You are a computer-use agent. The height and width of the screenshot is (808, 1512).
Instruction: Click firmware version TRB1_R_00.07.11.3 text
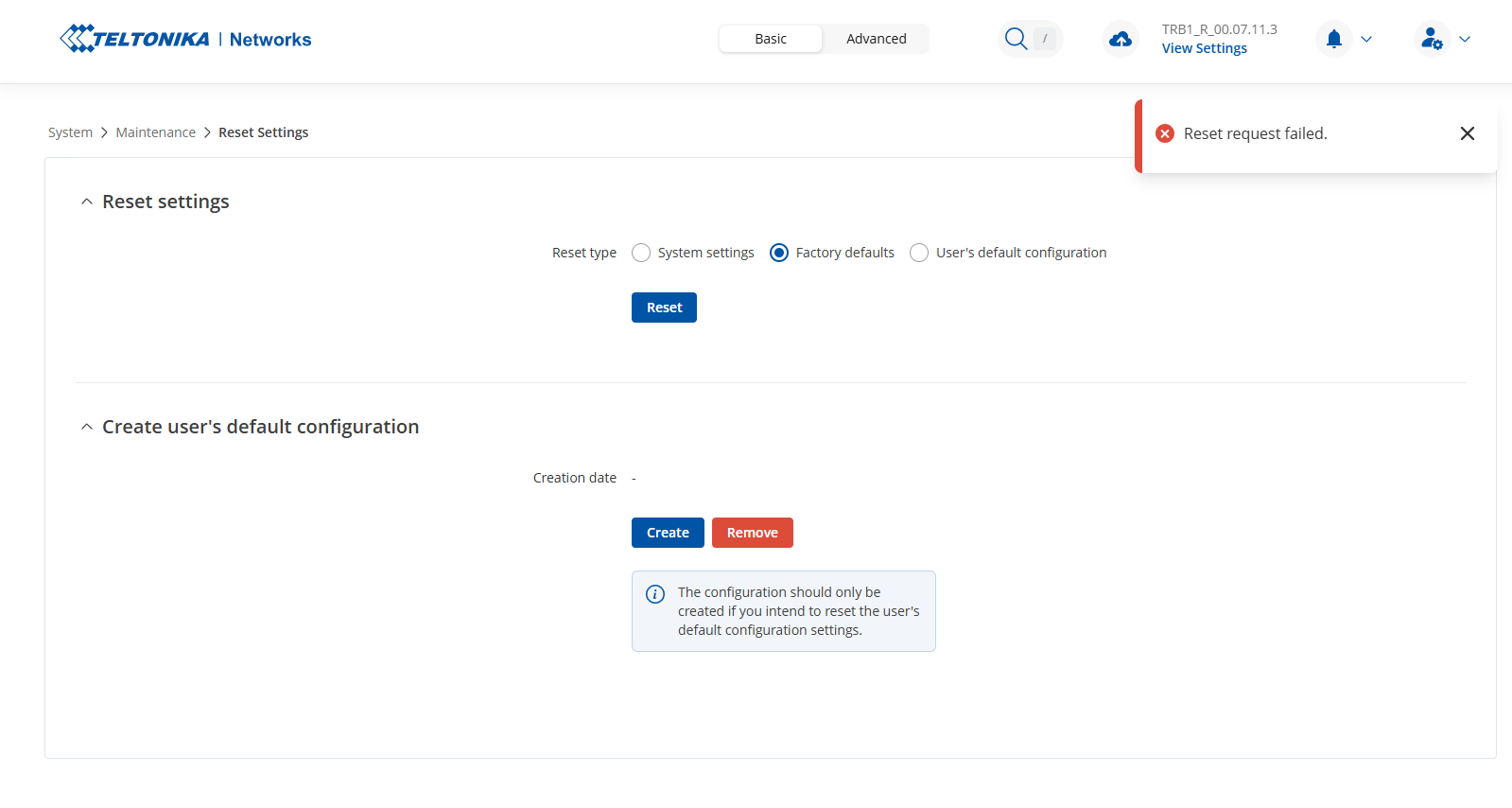tap(1220, 29)
